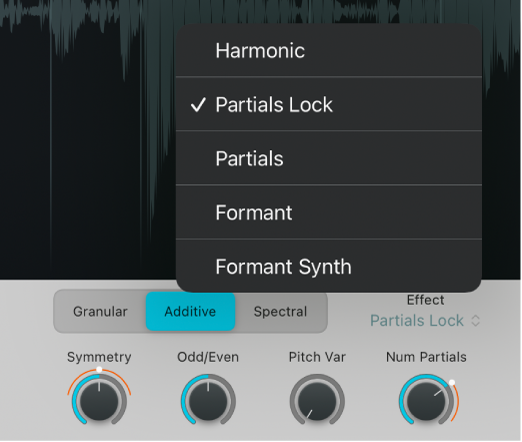Click the Pitch Var label text
522x442 pixels.
317,357
